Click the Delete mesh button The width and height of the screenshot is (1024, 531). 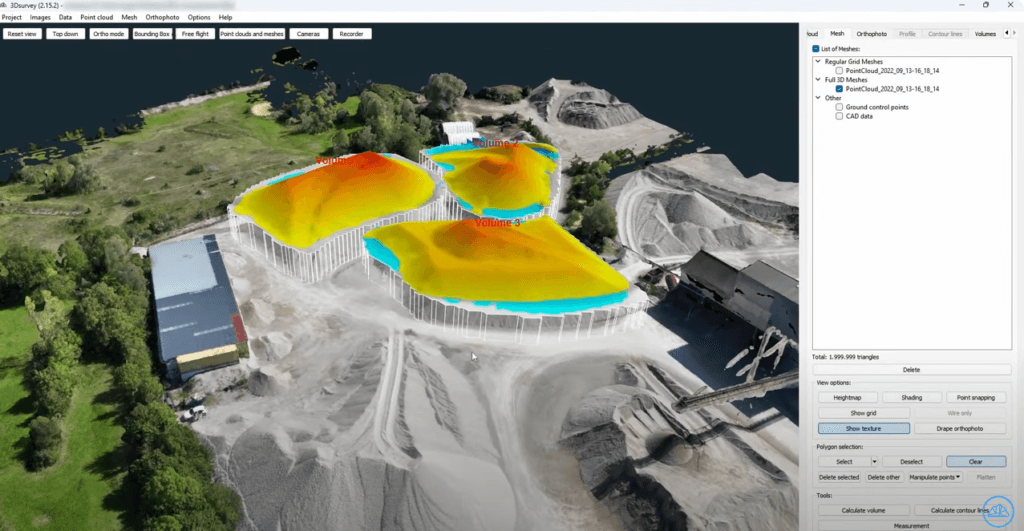pos(911,370)
